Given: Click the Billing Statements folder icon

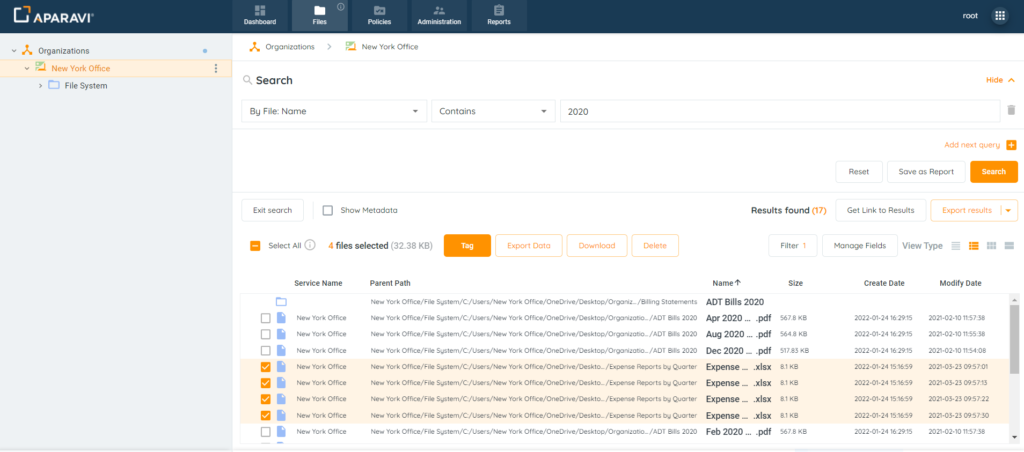Looking at the screenshot, I should coord(281,301).
